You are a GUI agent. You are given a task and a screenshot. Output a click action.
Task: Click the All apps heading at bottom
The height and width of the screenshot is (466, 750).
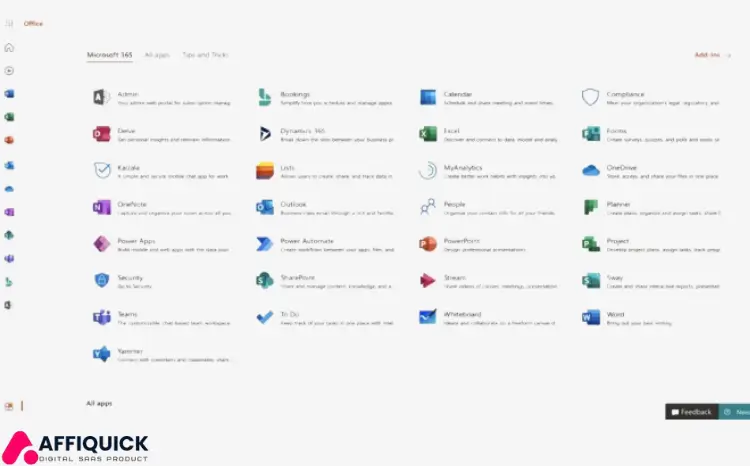[x=99, y=403]
